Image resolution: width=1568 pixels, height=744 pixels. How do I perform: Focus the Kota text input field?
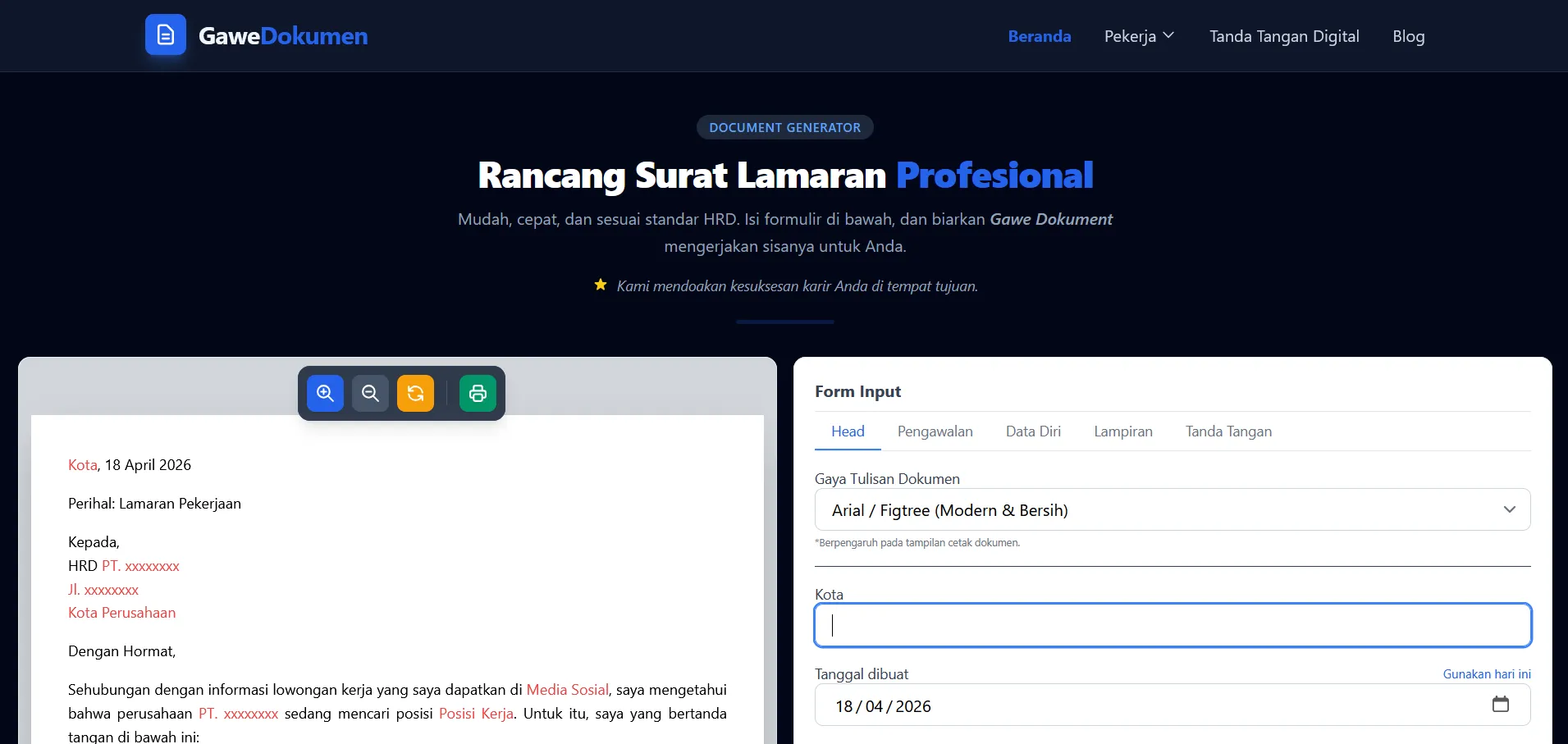[1172, 625]
